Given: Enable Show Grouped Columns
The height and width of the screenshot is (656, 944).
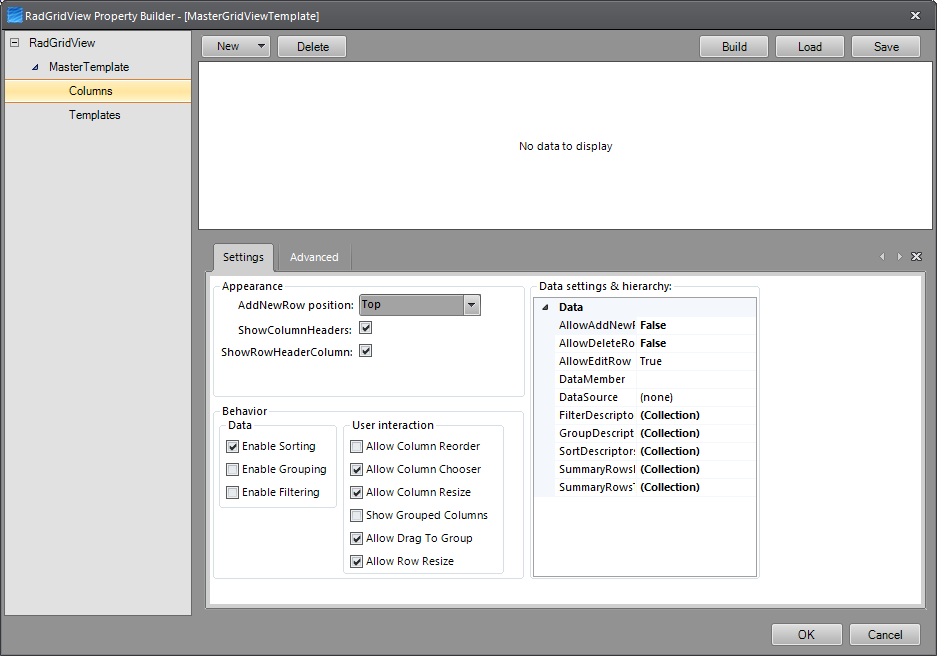Looking at the screenshot, I should pos(356,516).
